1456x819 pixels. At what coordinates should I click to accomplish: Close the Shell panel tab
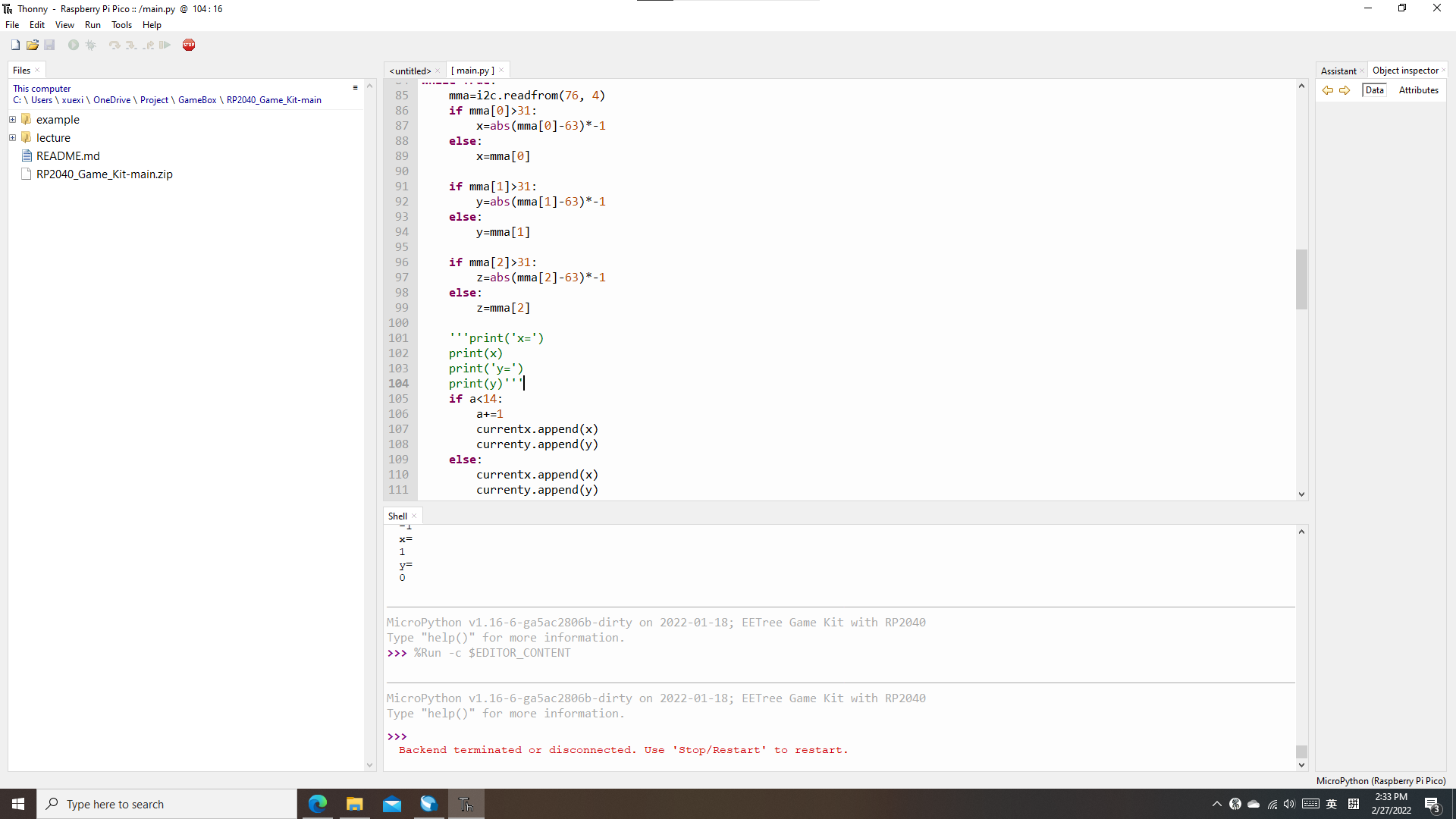click(x=414, y=516)
